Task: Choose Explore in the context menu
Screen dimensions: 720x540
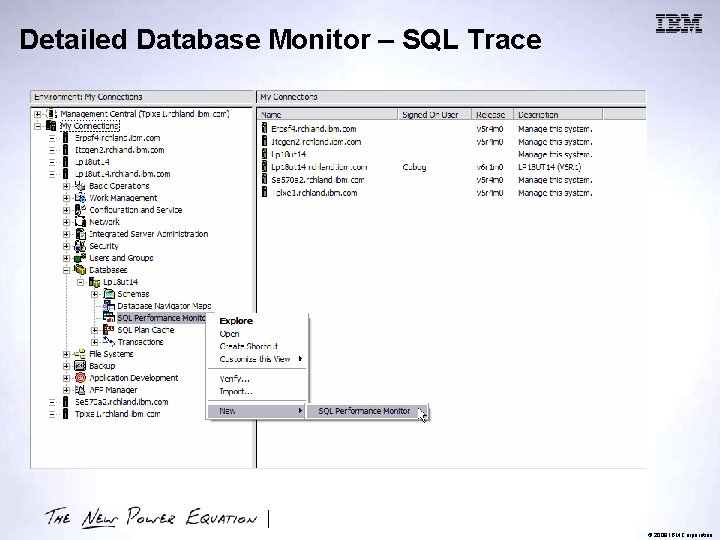Action: point(257,321)
